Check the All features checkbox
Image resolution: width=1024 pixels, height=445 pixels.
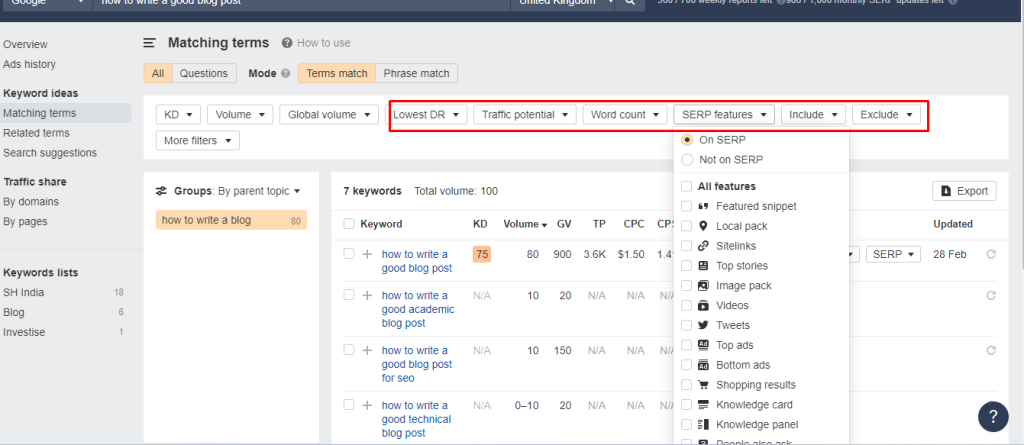[x=686, y=186]
